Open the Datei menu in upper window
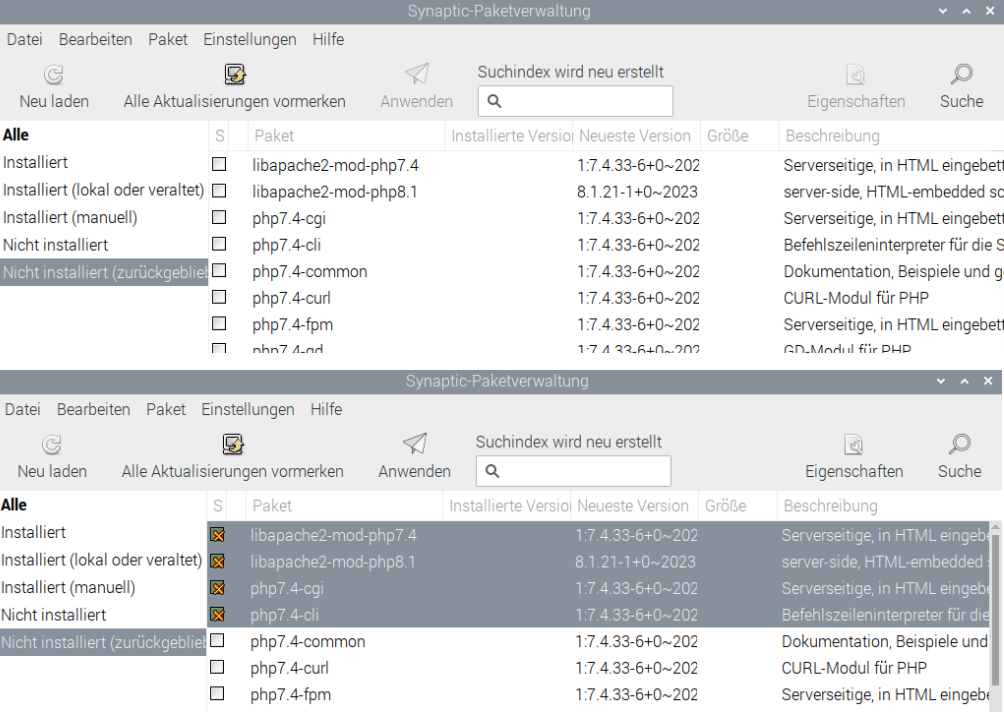This screenshot has height=712, width=1004. 24,39
